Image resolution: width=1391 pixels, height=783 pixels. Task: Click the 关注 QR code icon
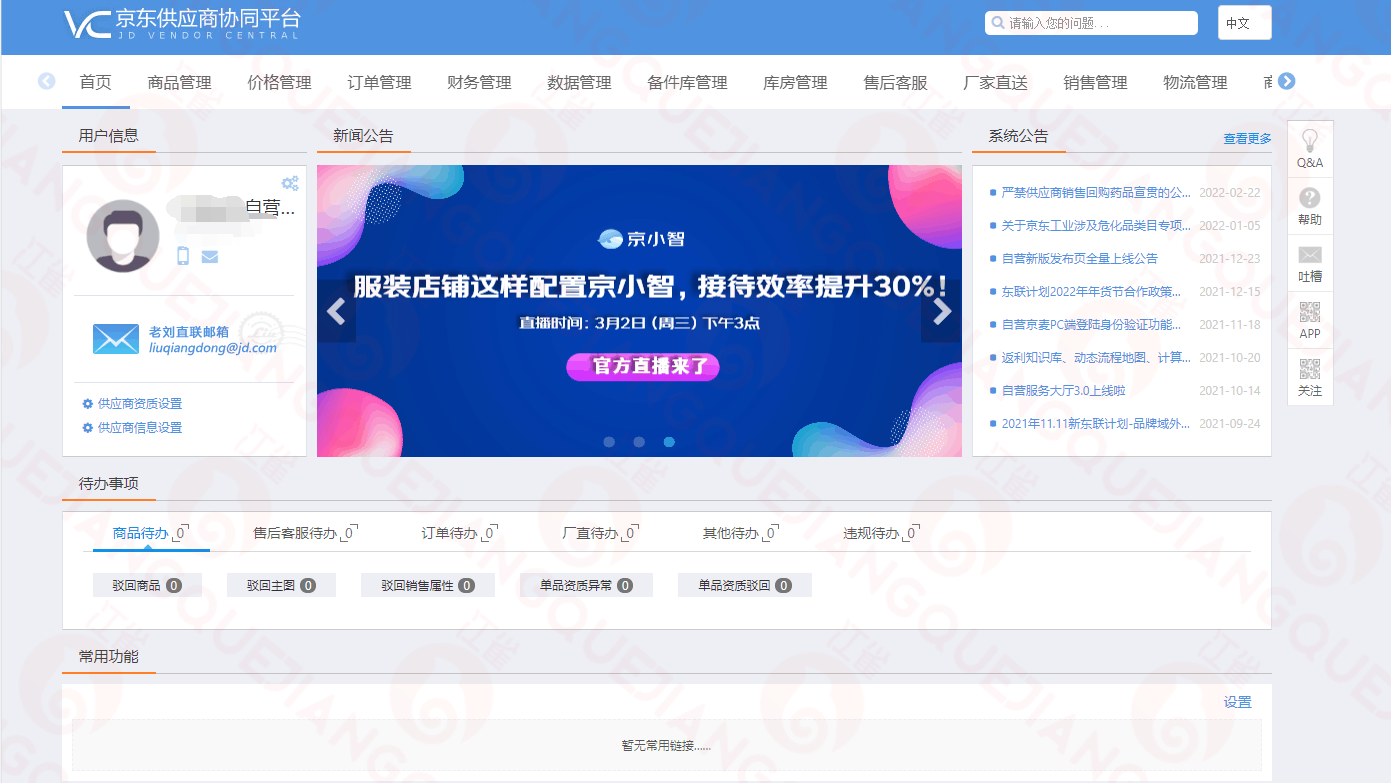point(1310,369)
